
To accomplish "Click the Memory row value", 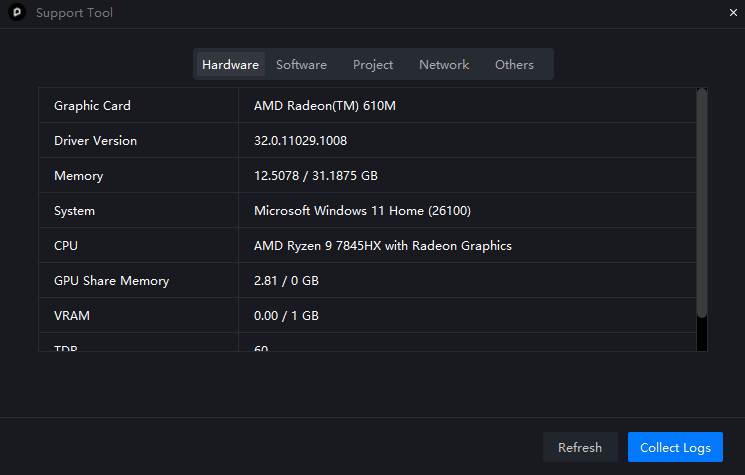I will (x=315, y=176).
